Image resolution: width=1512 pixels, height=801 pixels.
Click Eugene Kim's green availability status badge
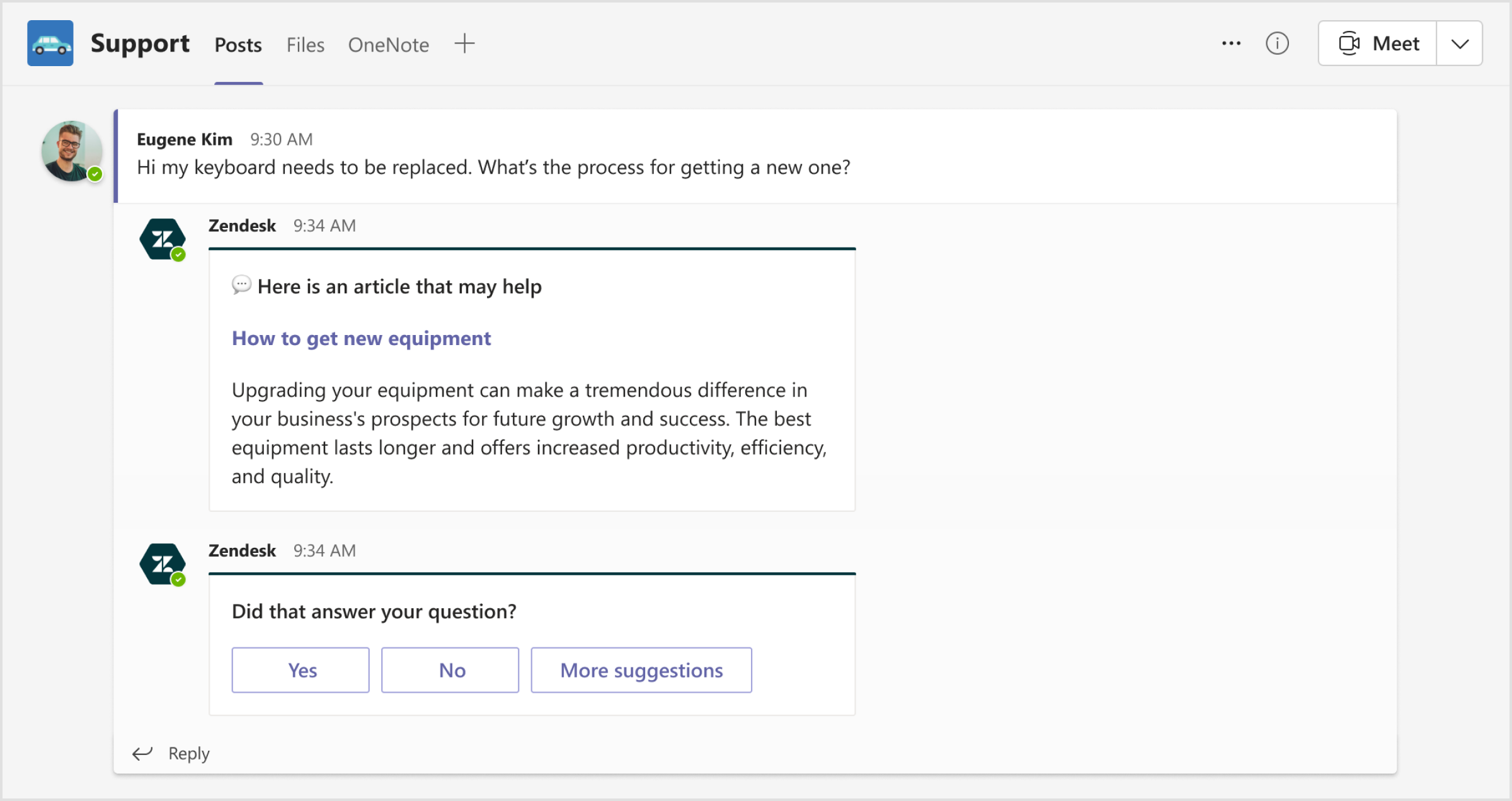click(x=94, y=175)
